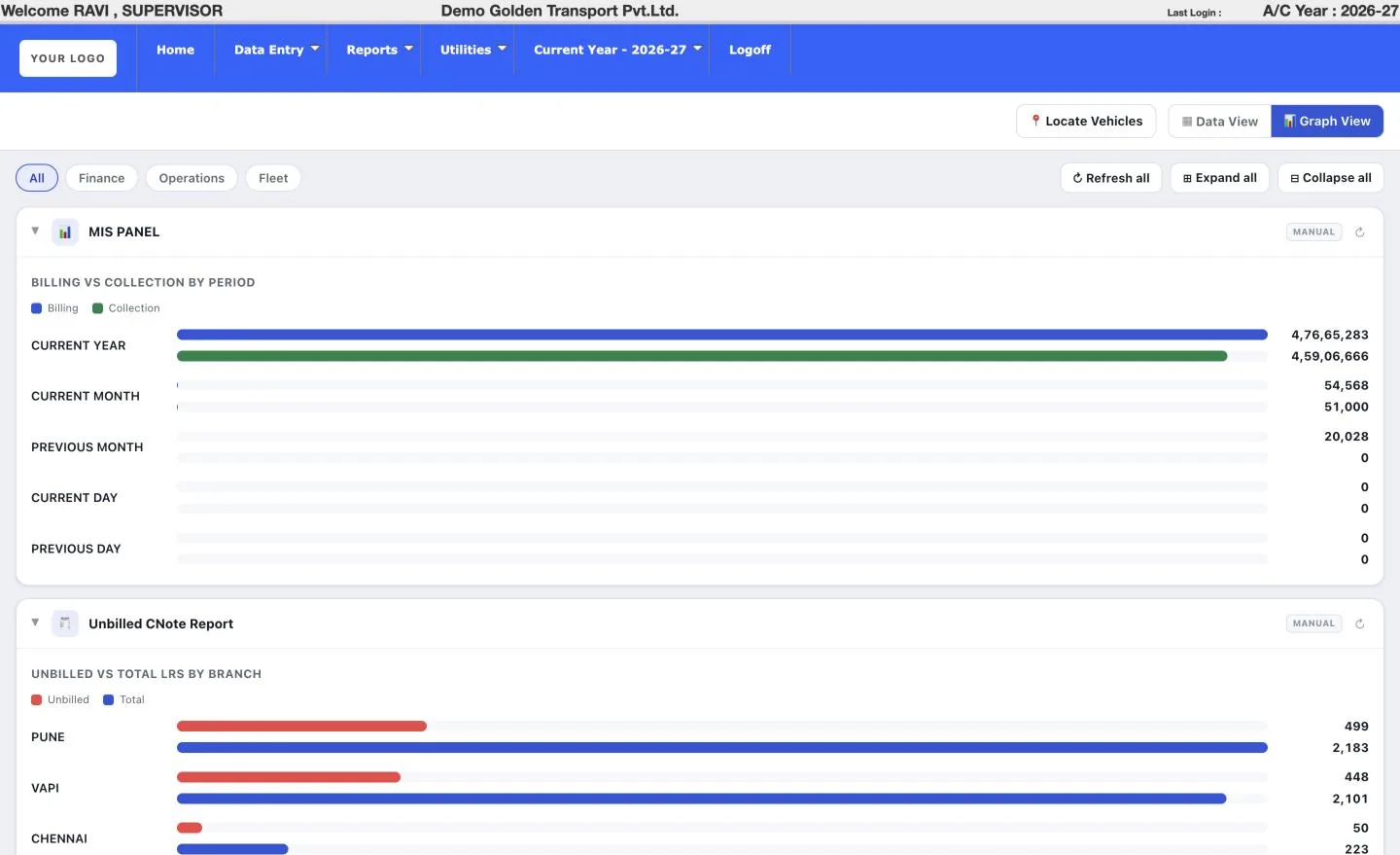Viewport: 1400px width, 855px height.
Task: Click the MIS PANEL bar chart icon
Action: pos(65,232)
